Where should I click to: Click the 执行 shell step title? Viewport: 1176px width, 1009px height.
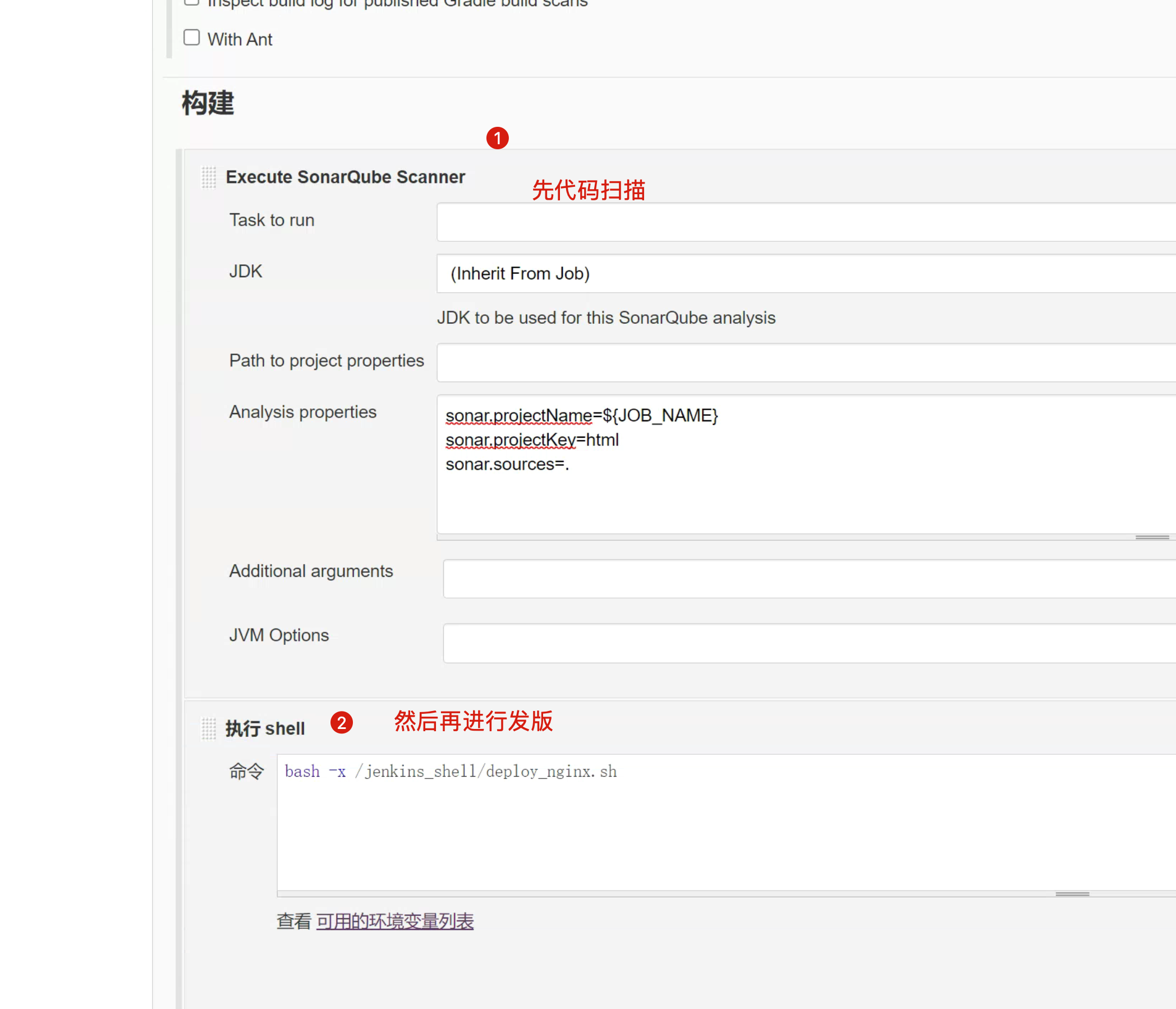point(264,728)
